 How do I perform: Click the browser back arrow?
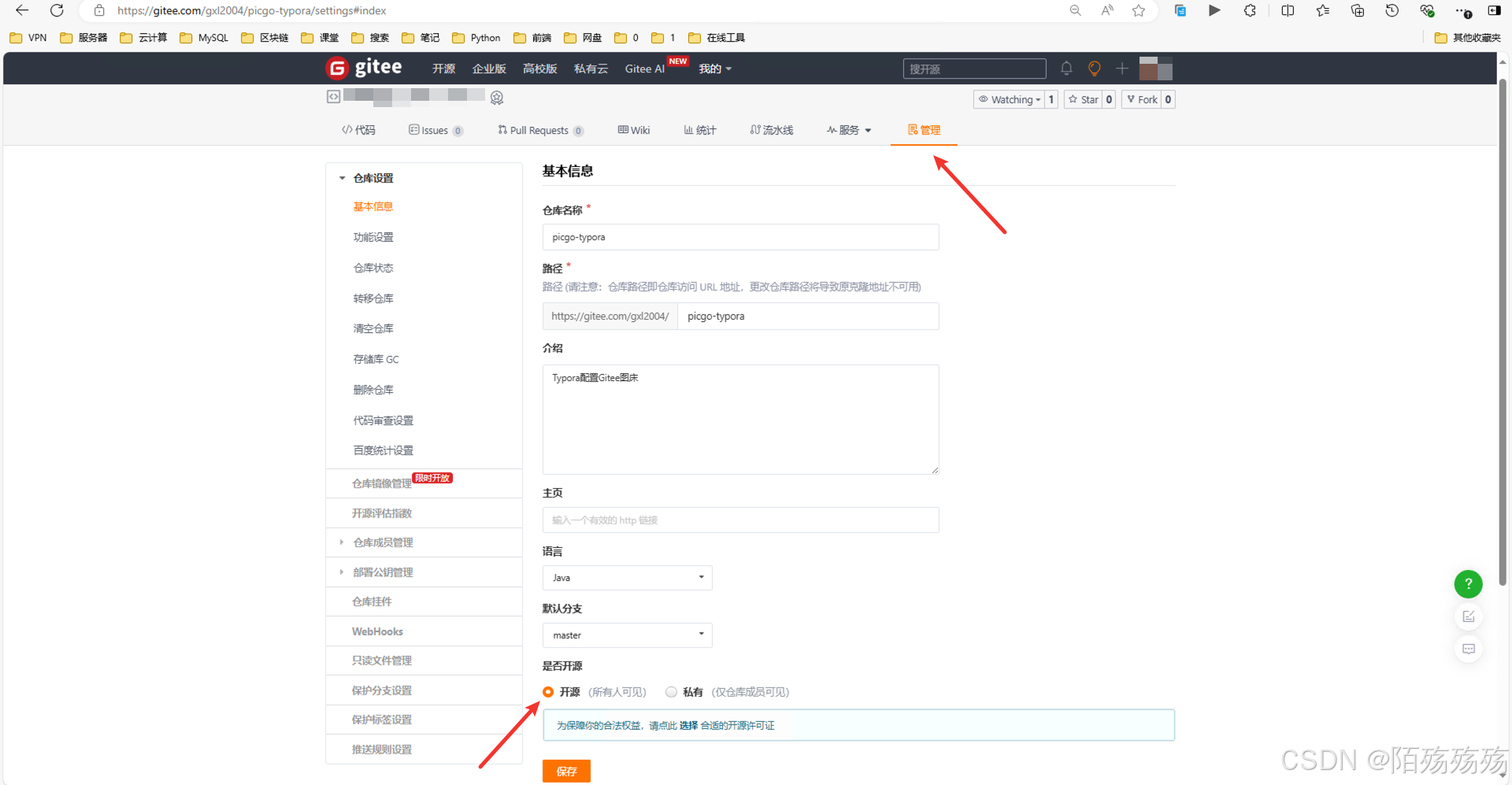point(22,10)
